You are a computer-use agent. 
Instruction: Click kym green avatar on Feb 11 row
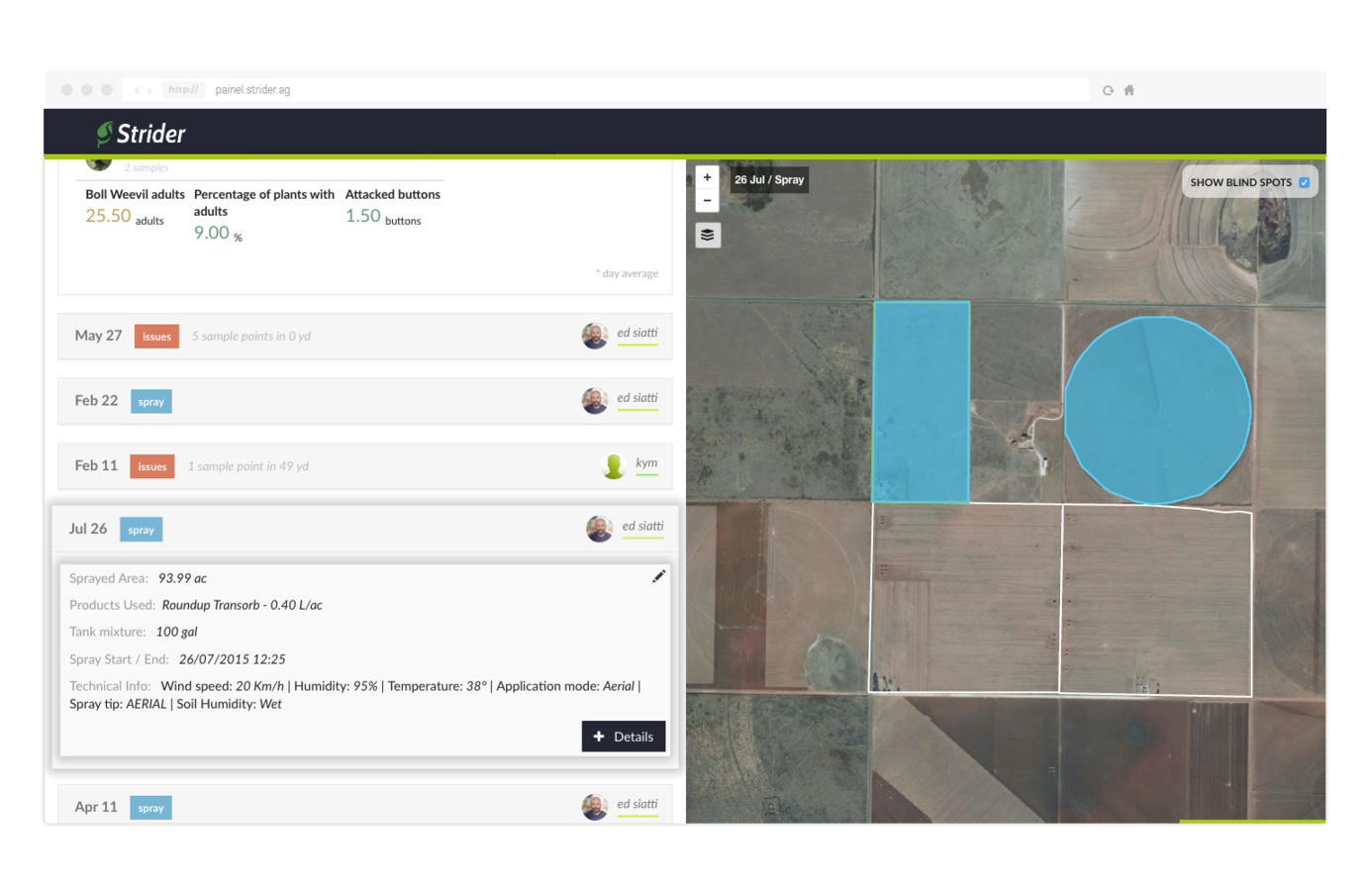pyautogui.click(x=615, y=465)
